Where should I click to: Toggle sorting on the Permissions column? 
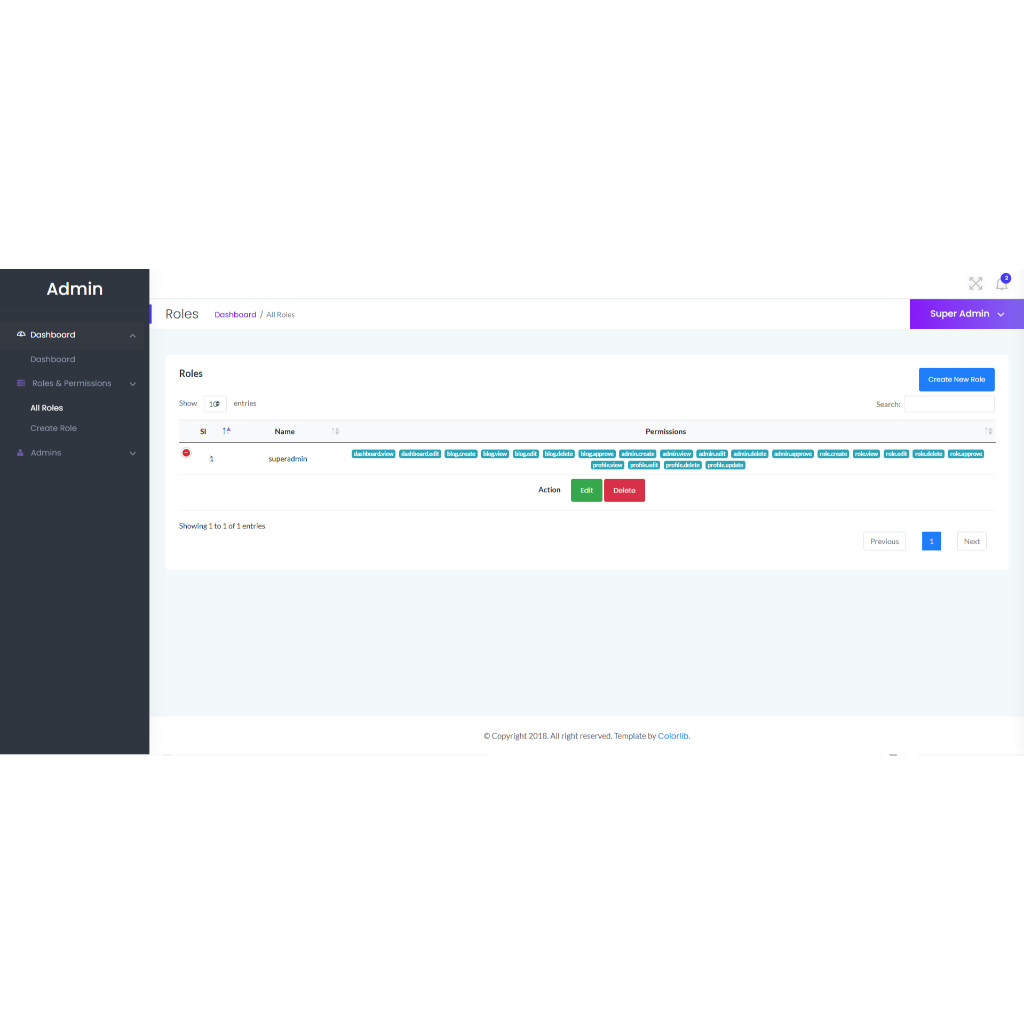pos(988,430)
